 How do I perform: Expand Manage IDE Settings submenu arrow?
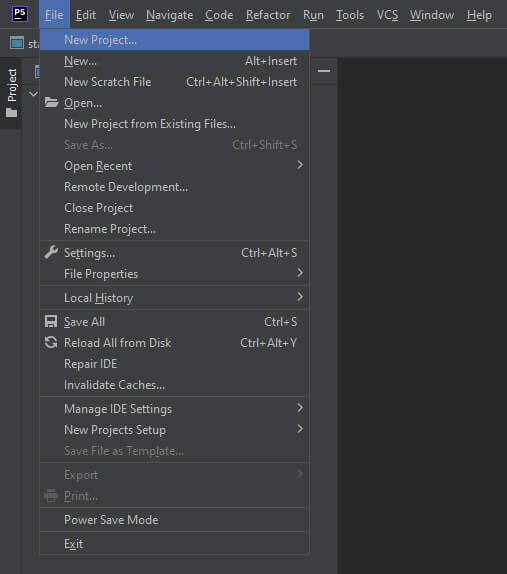pos(300,408)
